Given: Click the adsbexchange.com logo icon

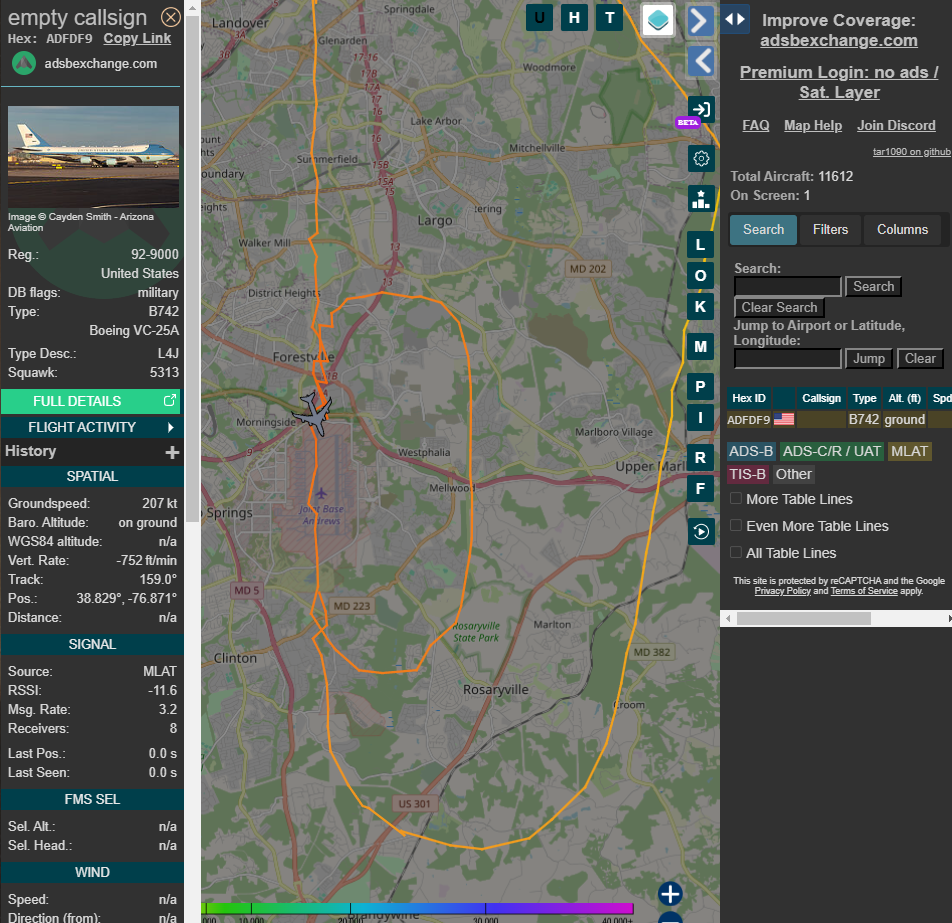Looking at the screenshot, I should tap(24, 63).
